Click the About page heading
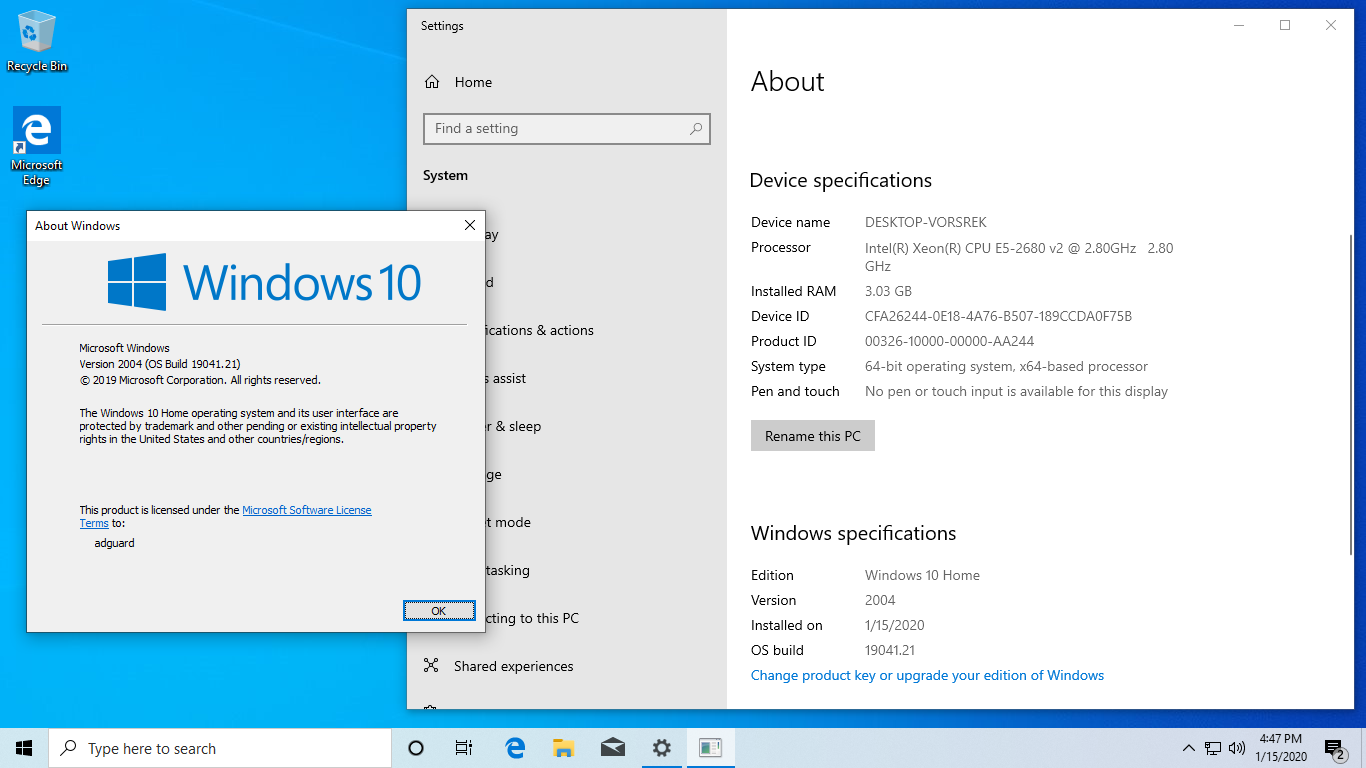This screenshot has height=768, width=1366. 788,82
